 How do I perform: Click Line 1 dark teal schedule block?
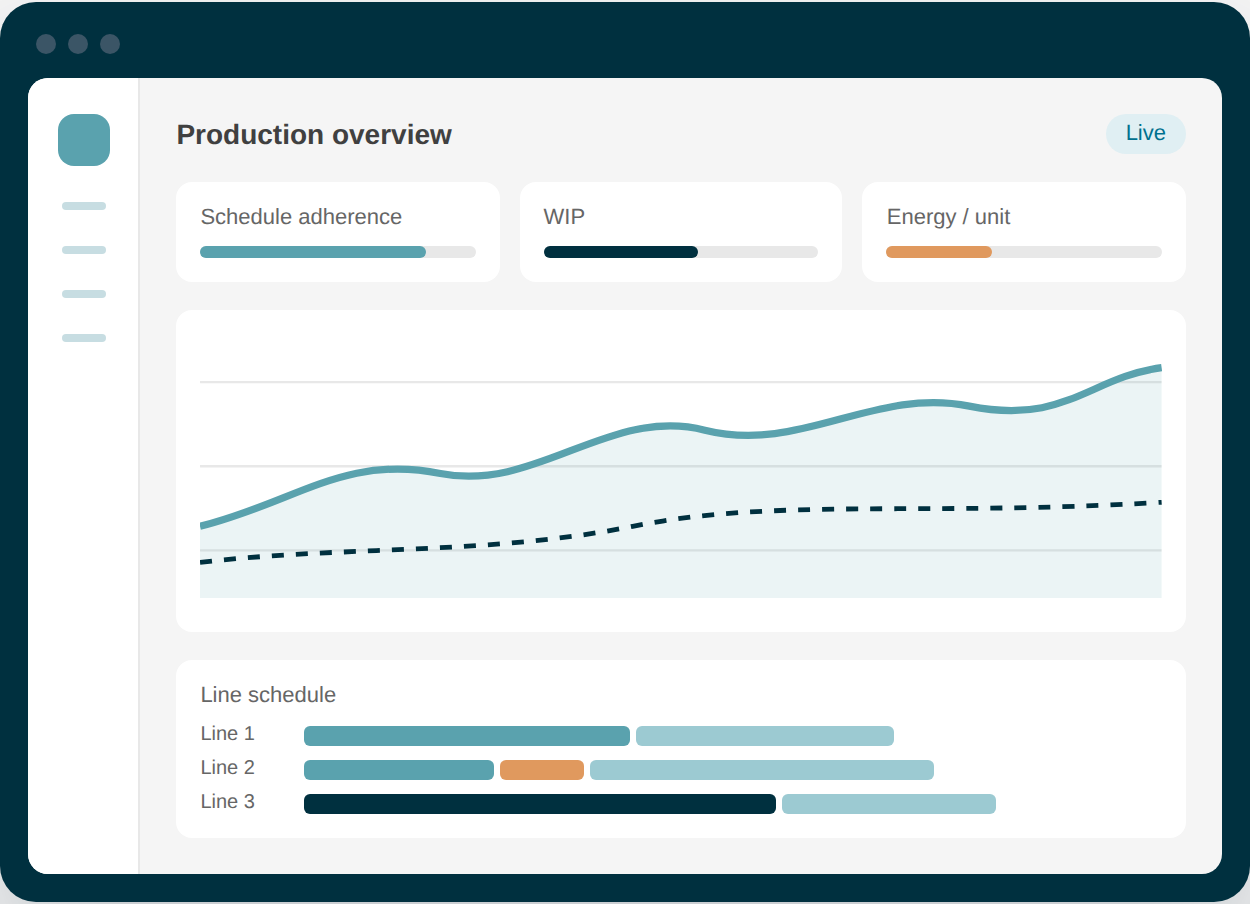pos(467,736)
